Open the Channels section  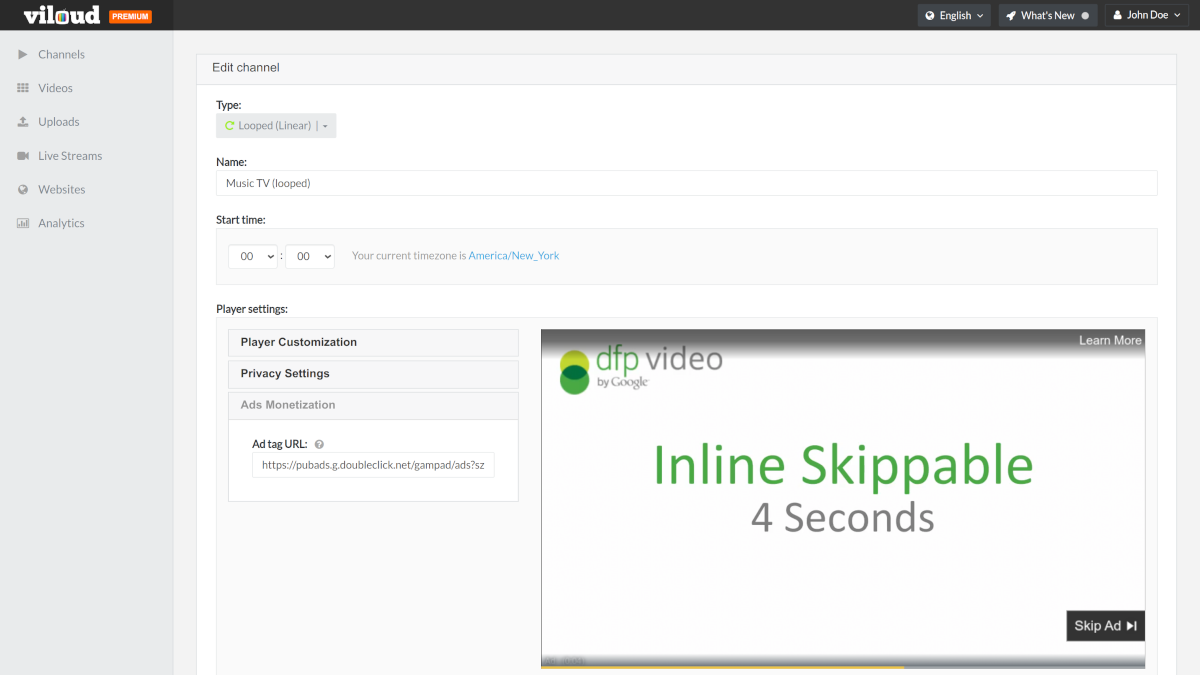(60, 54)
